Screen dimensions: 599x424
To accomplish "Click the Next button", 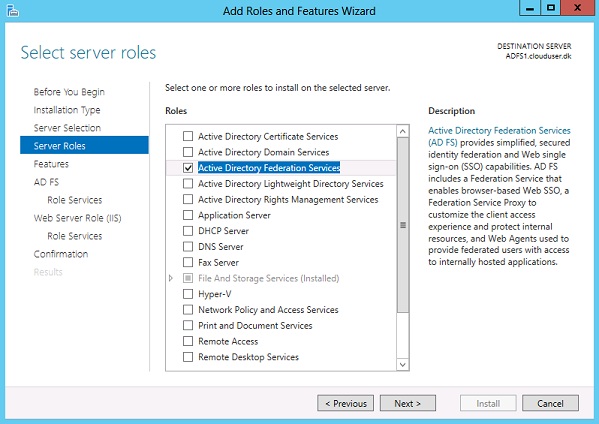I will coord(408,403).
